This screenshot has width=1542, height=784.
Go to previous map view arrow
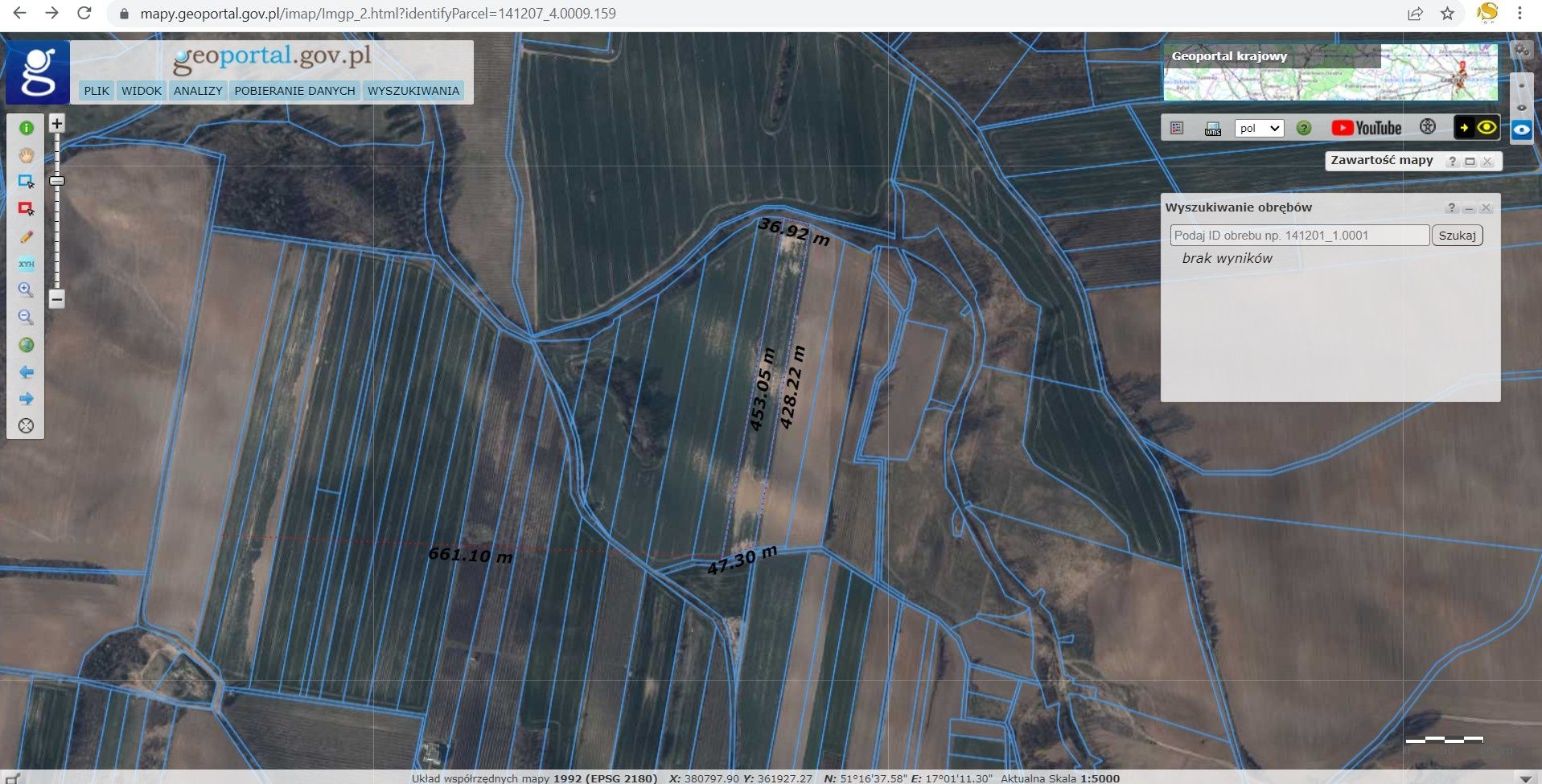[x=26, y=371]
